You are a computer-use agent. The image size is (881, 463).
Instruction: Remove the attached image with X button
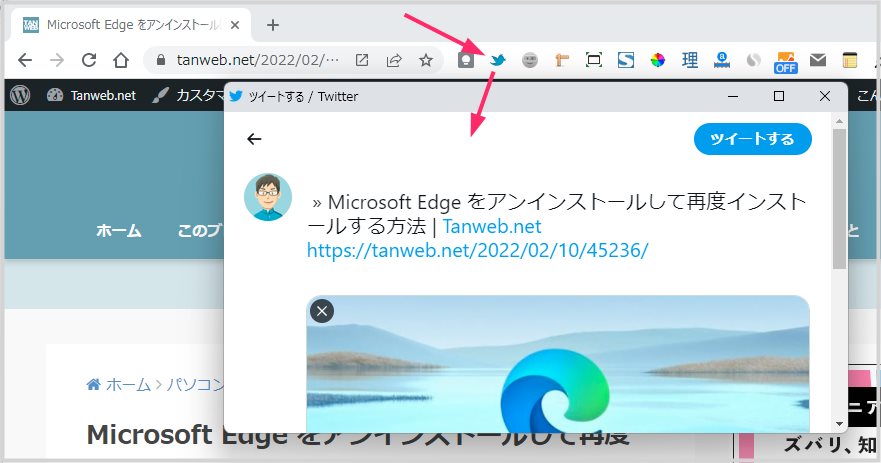coord(322,311)
